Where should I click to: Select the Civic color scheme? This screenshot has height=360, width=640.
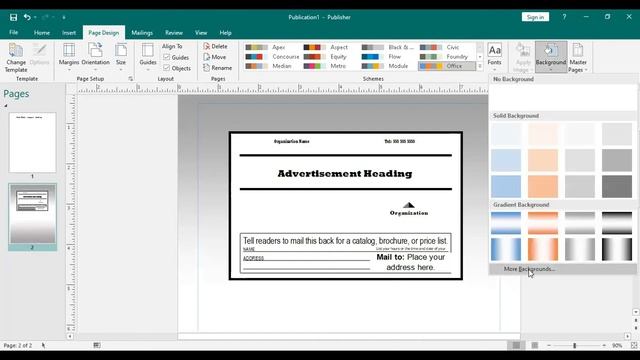446,47
